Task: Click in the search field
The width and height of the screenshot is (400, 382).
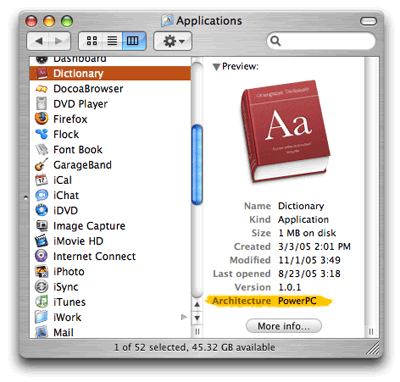Action: click(x=321, y=41)
